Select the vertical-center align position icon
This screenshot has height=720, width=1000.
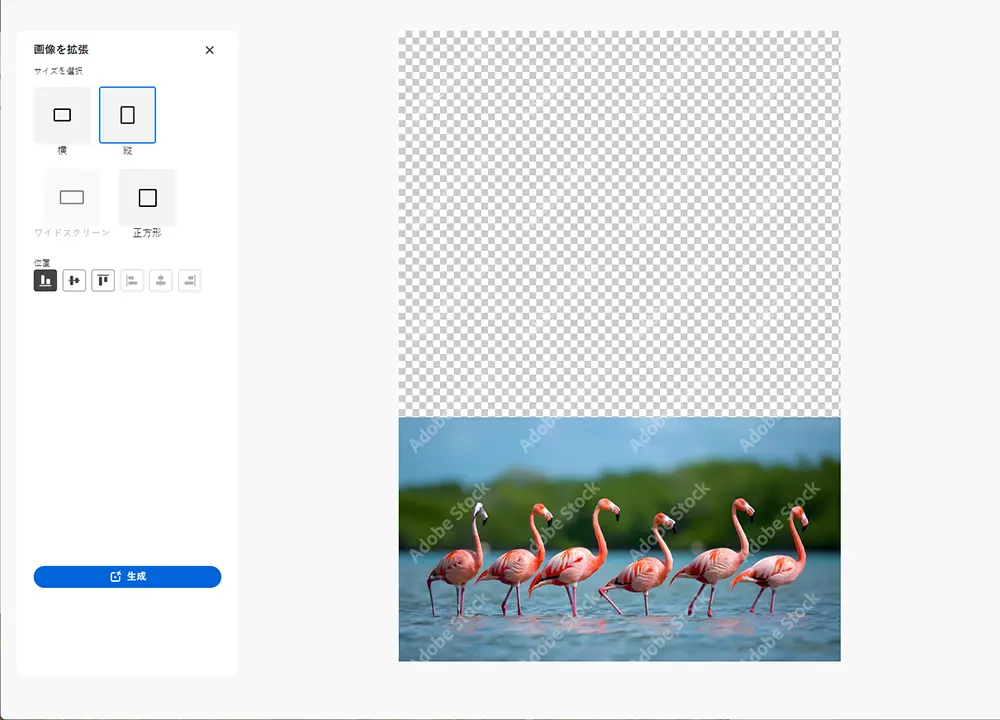[74, 281]
